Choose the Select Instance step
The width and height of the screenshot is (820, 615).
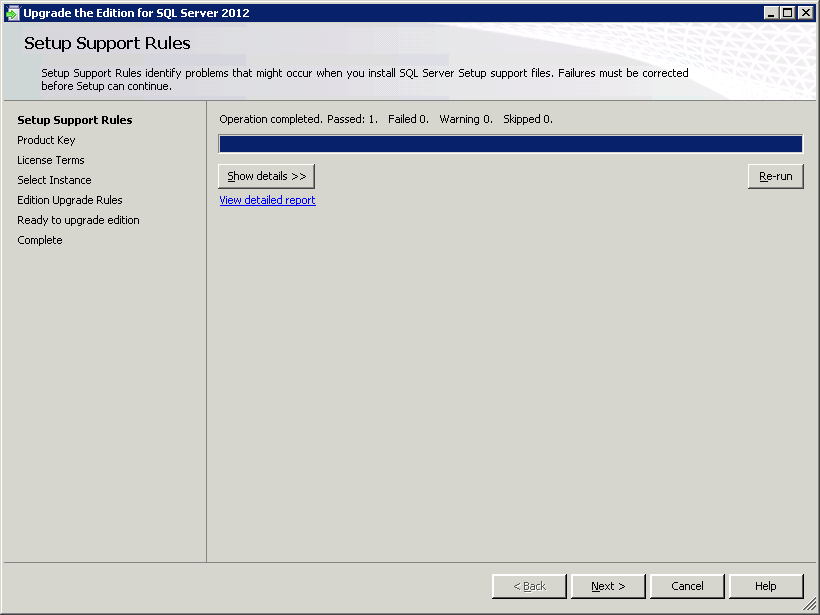(54, 180)
